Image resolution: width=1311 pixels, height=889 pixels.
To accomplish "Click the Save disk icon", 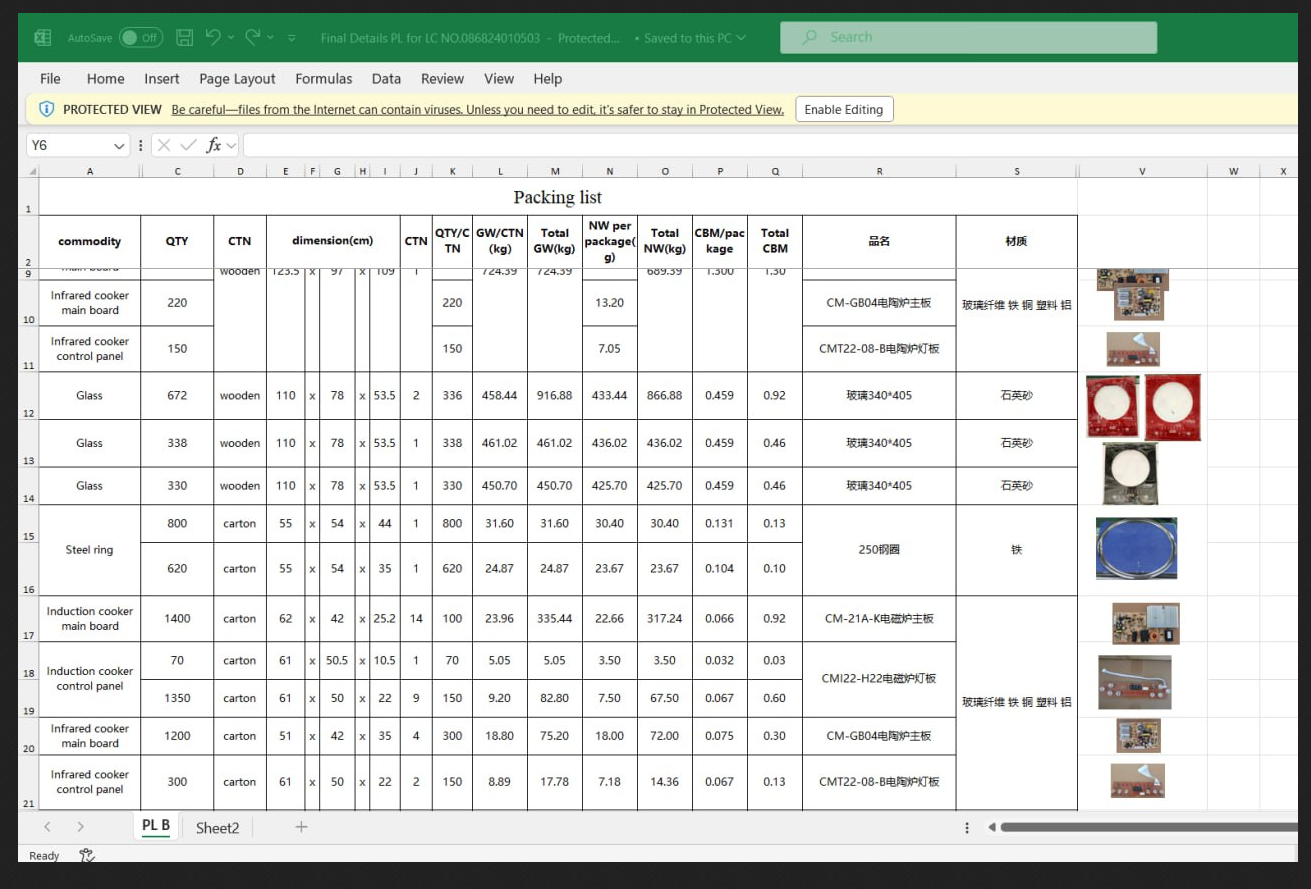I will point(184,37).
